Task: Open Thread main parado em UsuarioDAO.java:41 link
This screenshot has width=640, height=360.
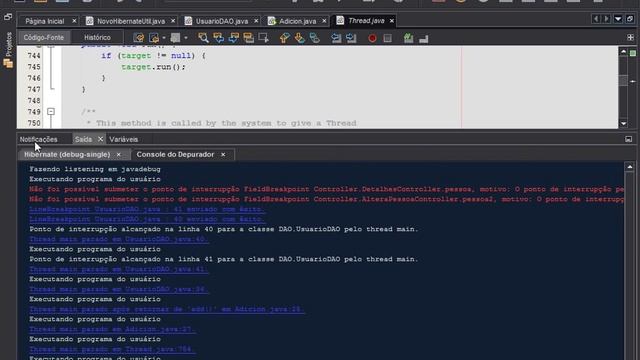Action: pyautogui.click(x=118, y=269)
